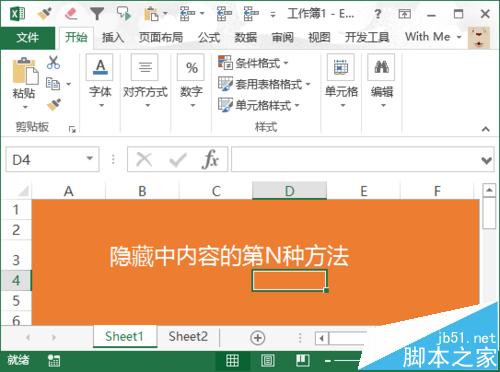Switch to 视图 View tab

tap(319, 37)
